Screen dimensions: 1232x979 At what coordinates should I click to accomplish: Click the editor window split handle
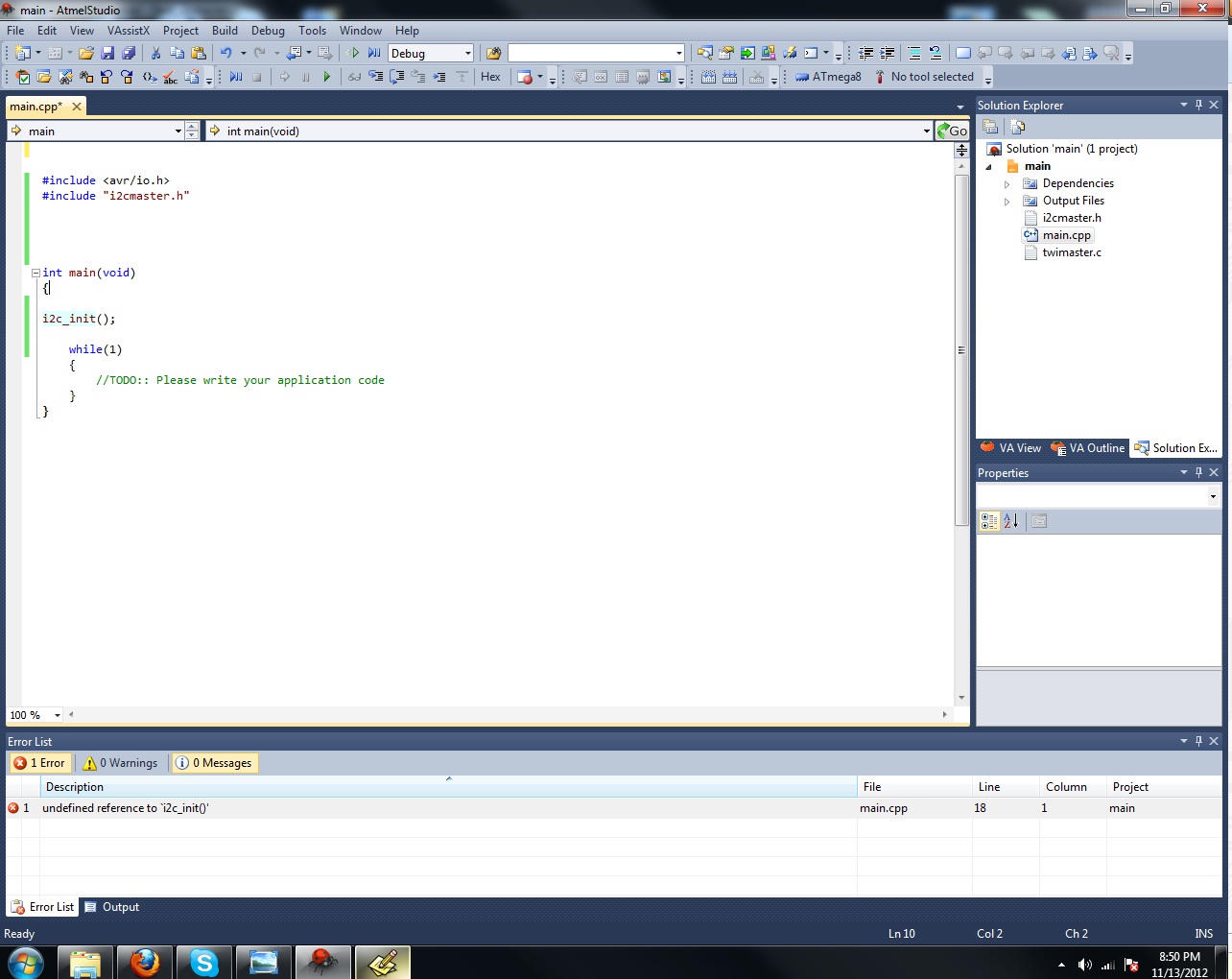click(961, 151)
